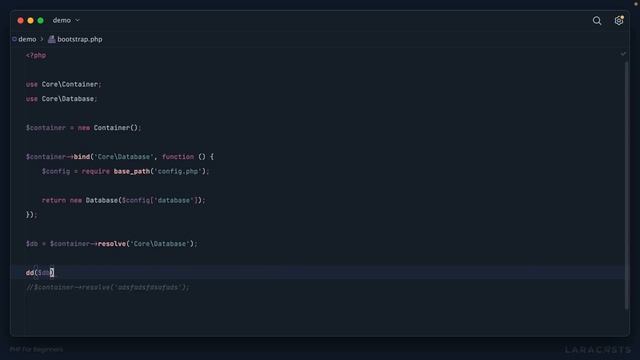Click the editor vertical scrollbar
The width and height of the screenshot is (640, 360).
click(627, 186)
